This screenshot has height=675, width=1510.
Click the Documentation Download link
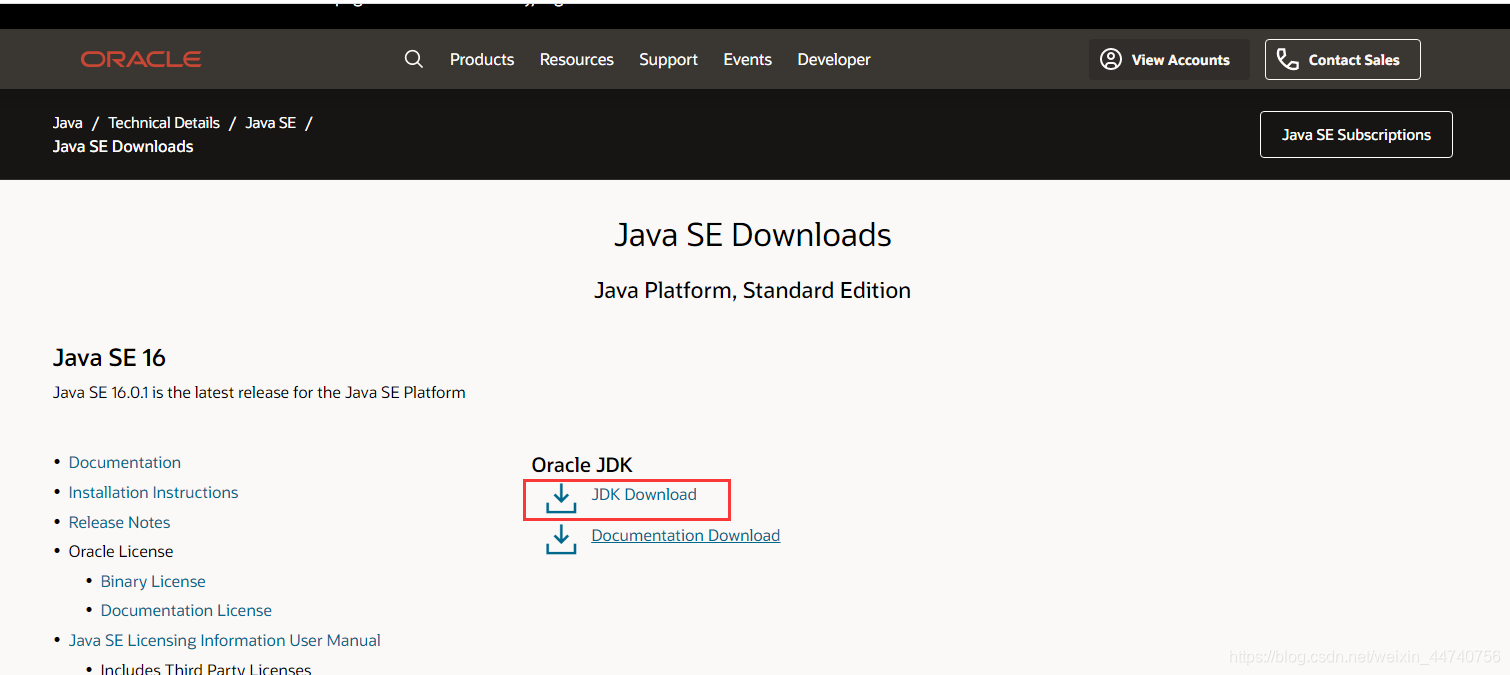coord(686,535)
